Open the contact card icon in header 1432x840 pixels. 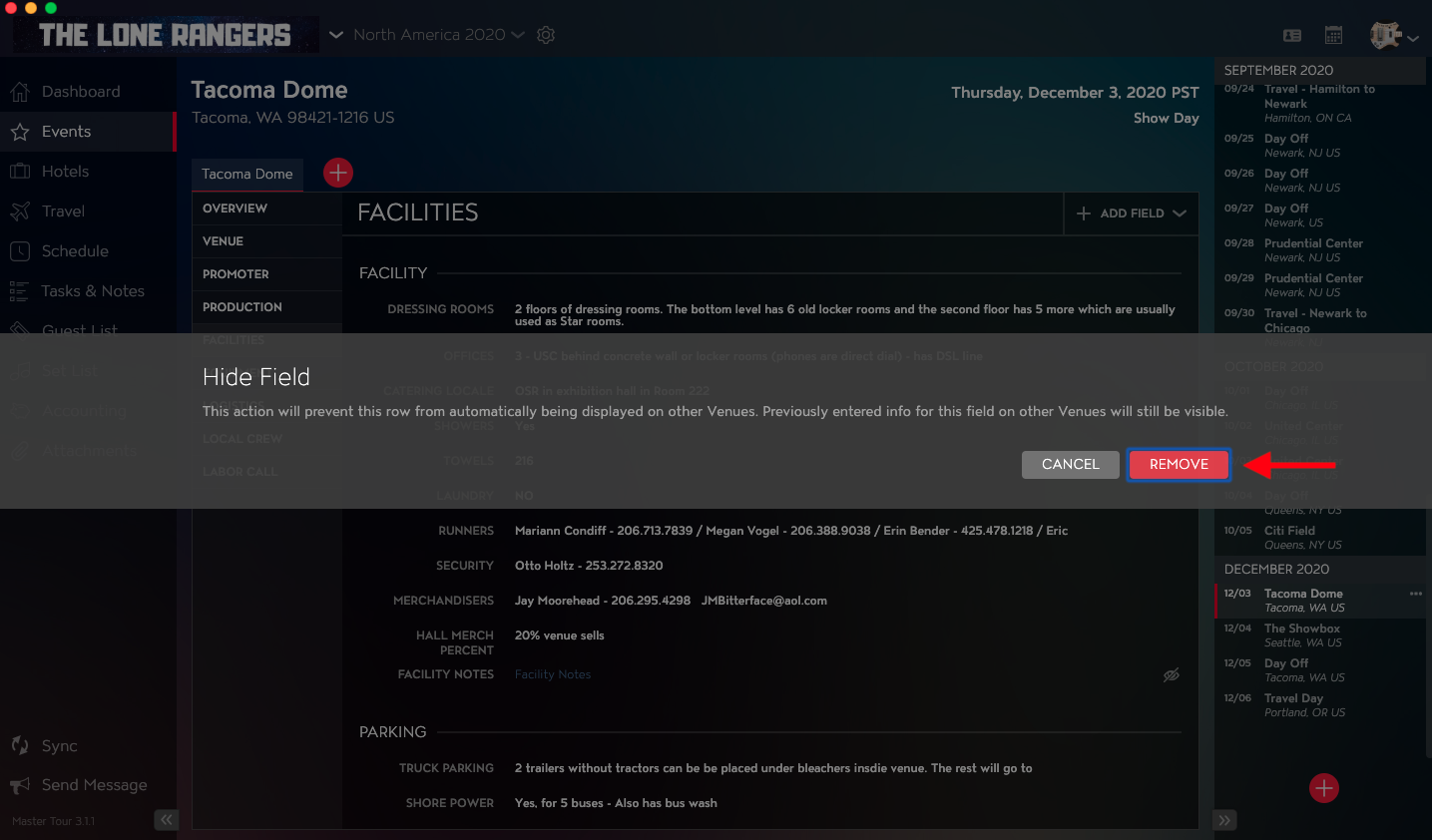1292,35
